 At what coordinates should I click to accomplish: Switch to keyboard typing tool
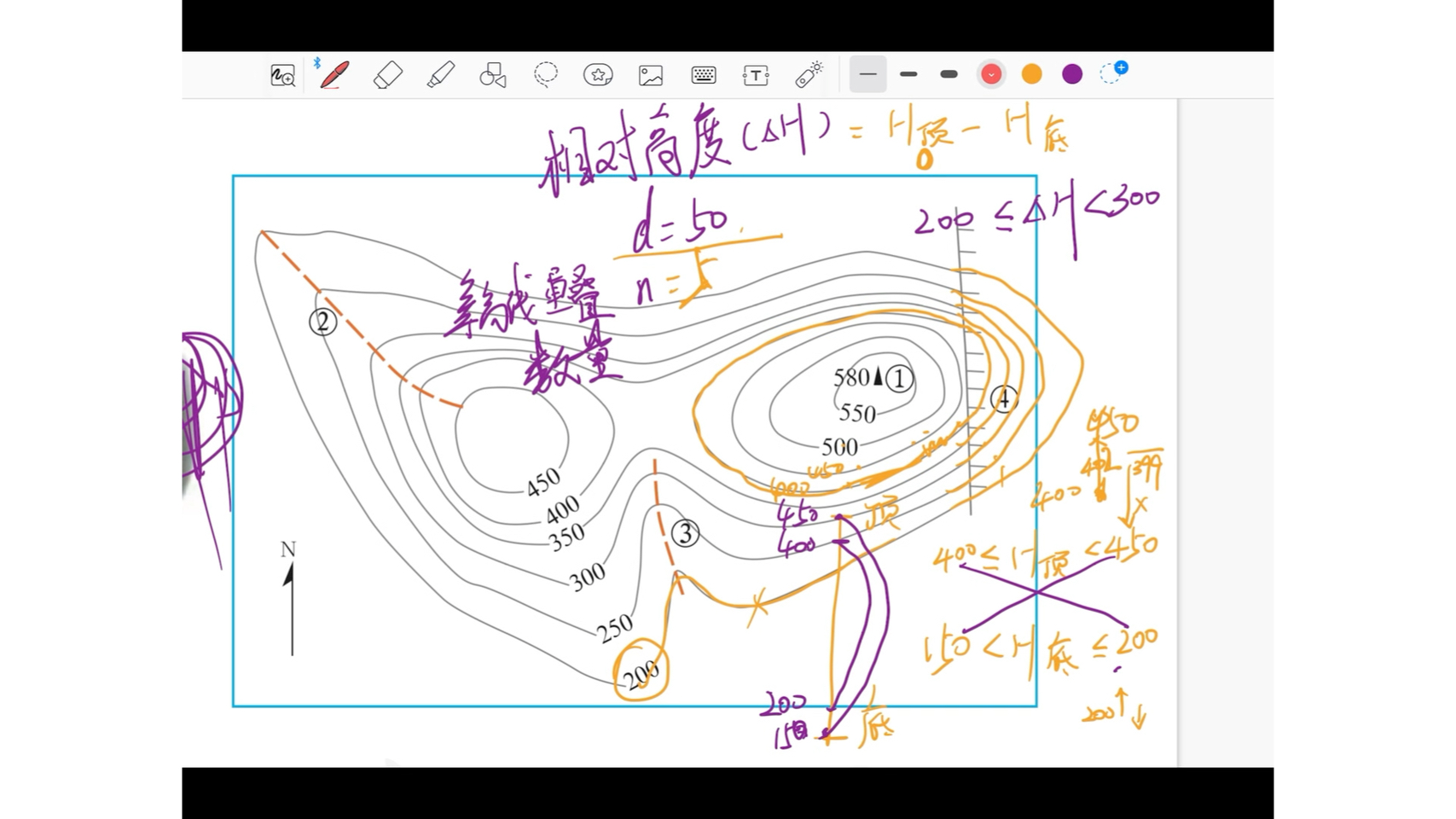tap(704, 75)
